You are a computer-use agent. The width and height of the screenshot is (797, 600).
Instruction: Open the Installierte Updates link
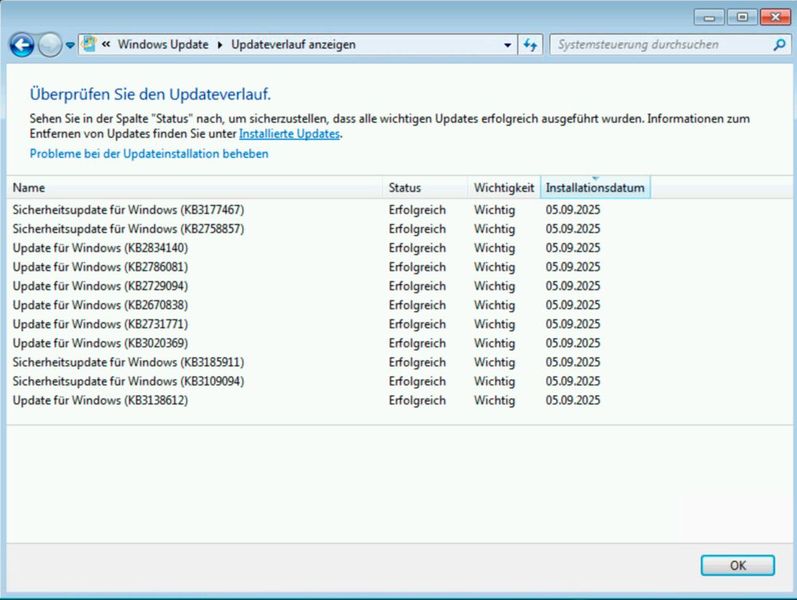pyautogui.click(x=289, y=134)
